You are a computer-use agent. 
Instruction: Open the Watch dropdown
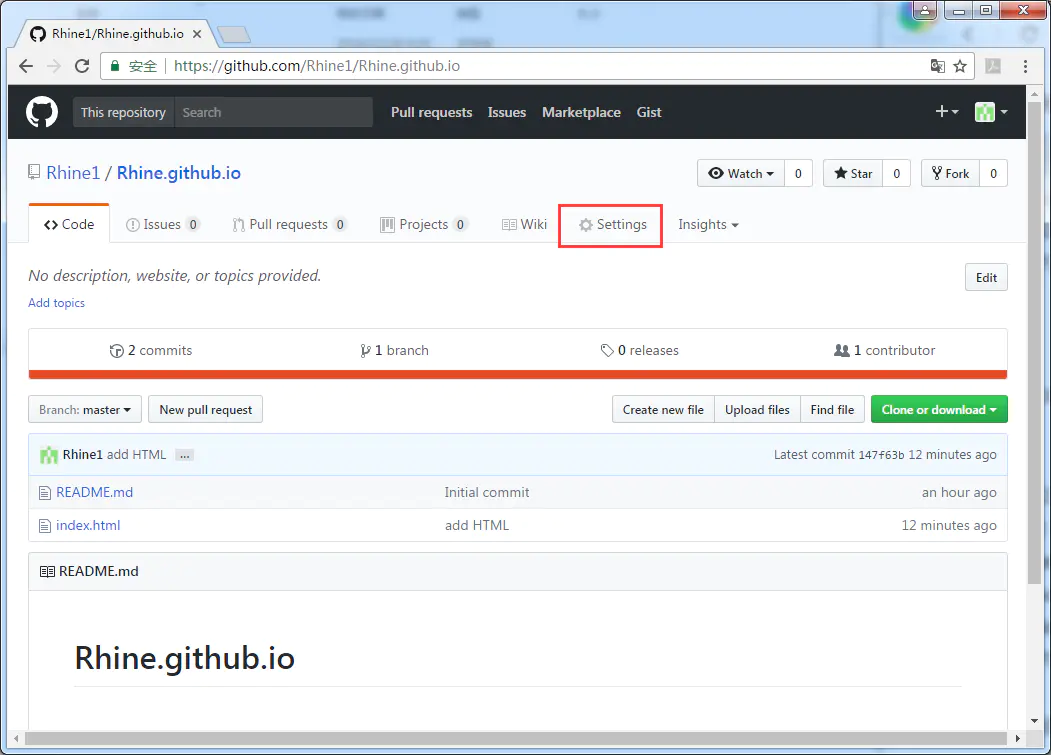pos(741,173)
